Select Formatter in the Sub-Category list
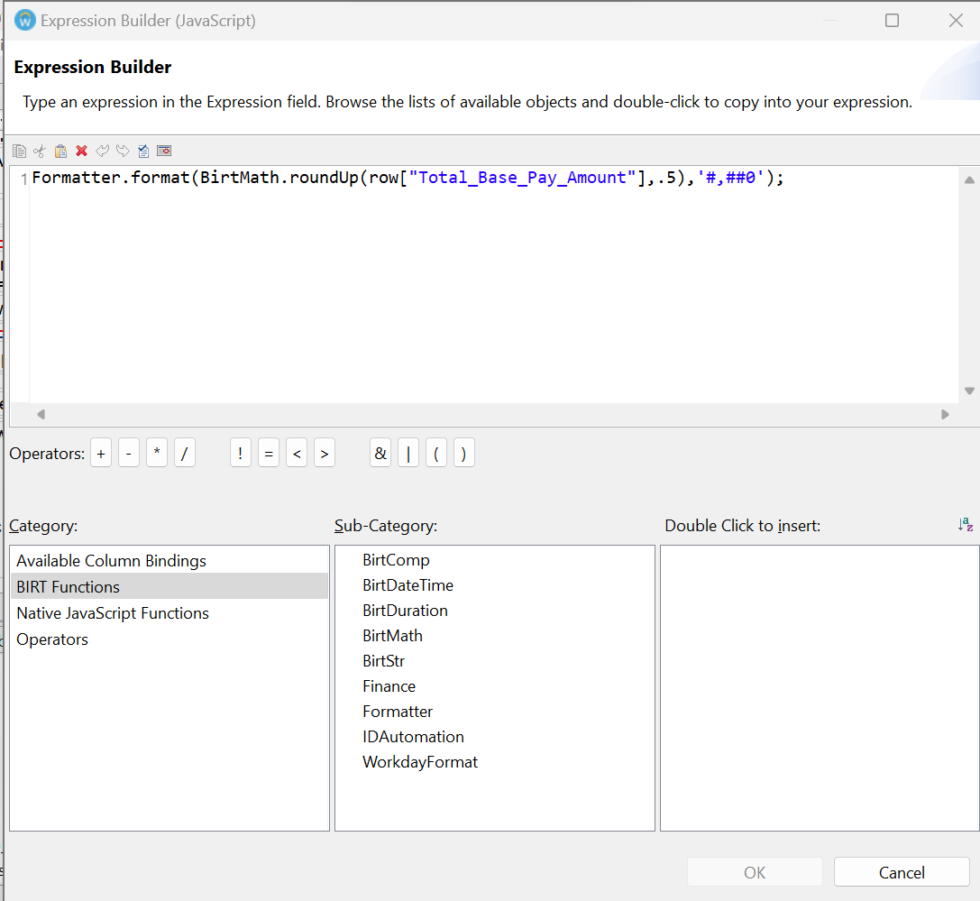 [397, 711]
